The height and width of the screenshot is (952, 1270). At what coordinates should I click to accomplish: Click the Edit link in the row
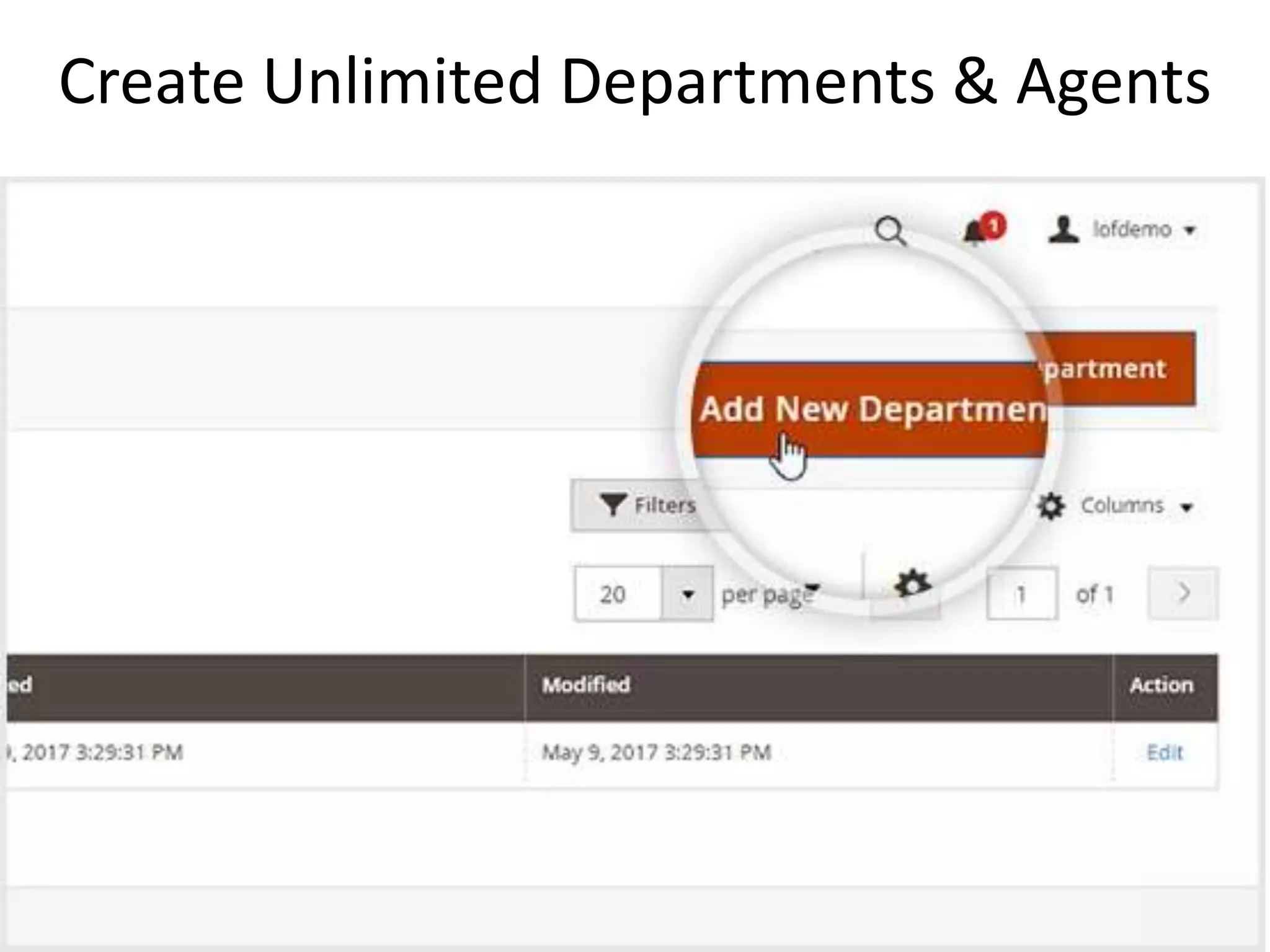coord(1165,752)
